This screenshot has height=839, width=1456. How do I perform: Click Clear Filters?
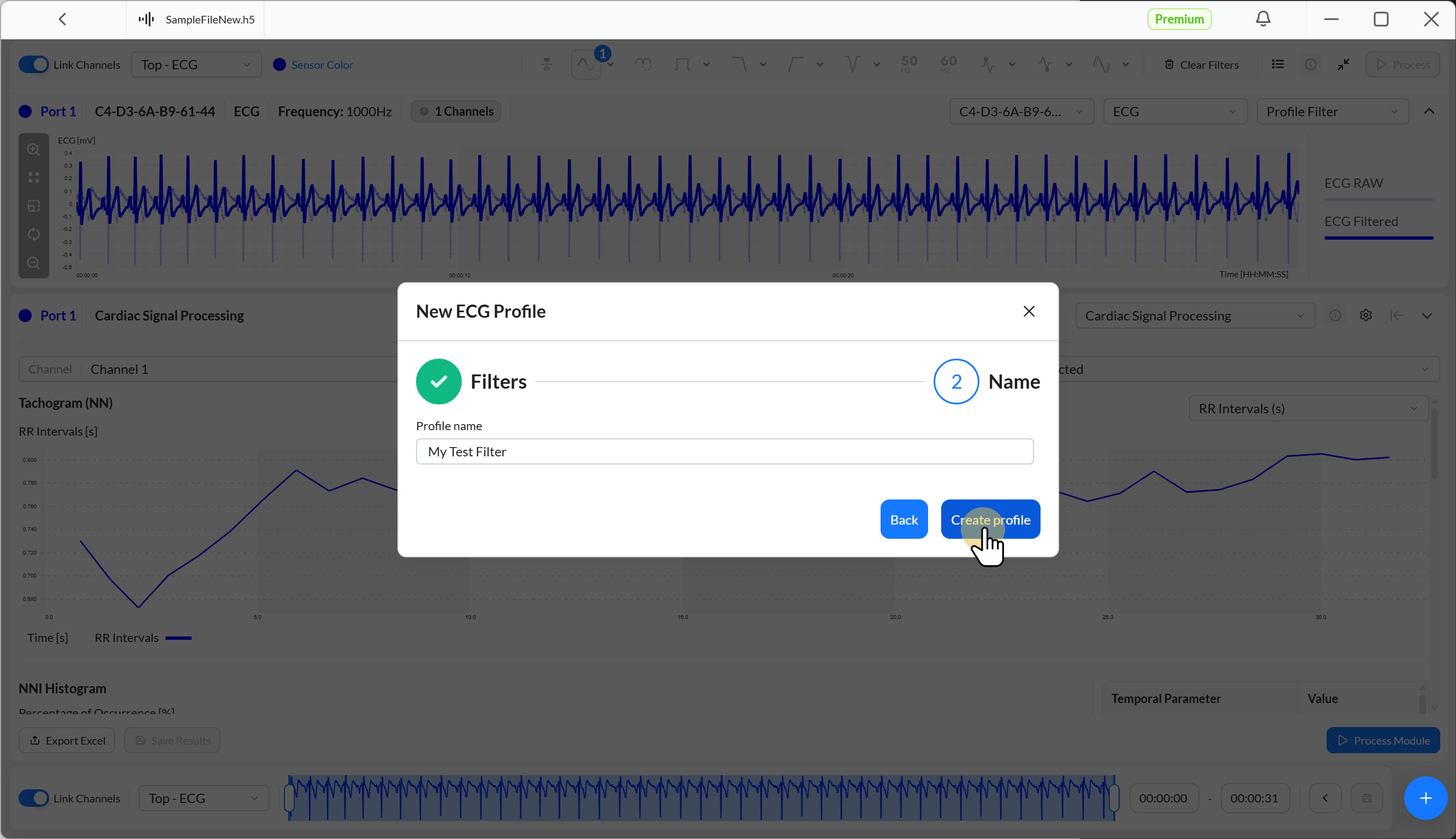pyautogui.click(x=1202, y=64)
